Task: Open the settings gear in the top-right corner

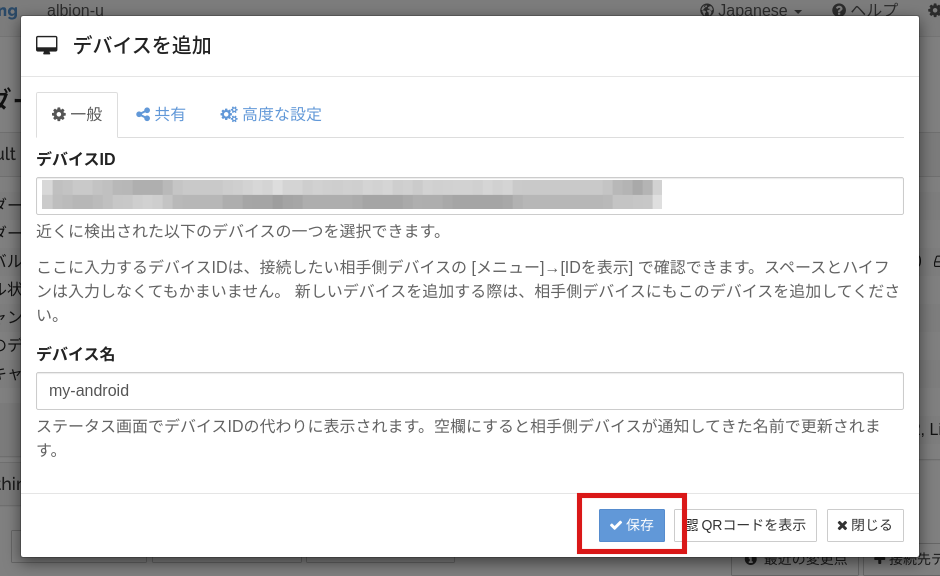Action: (933, 10)
